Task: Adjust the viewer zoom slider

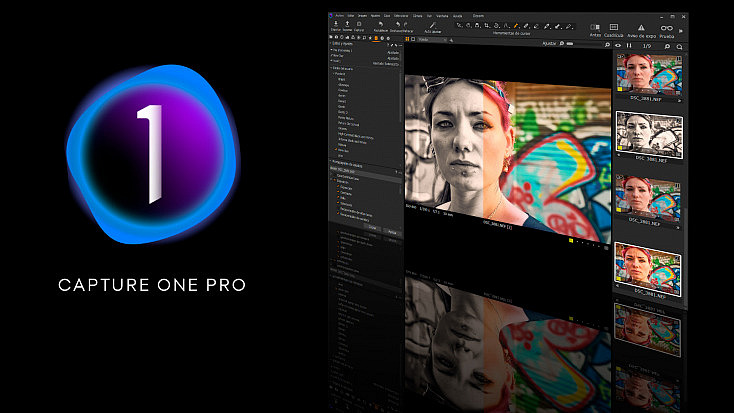Action: 570,44
